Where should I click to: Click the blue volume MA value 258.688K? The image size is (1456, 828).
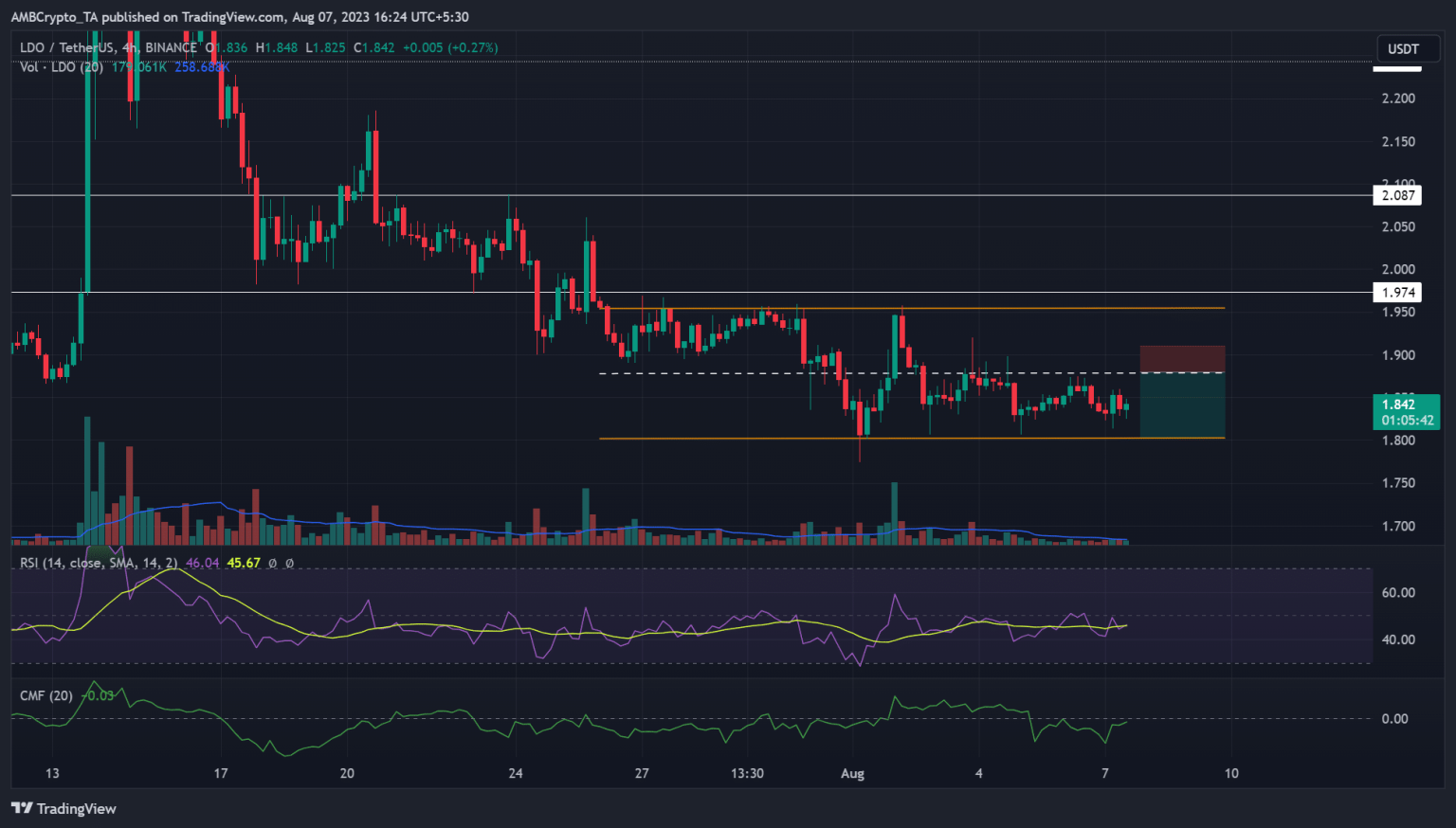point(202,67)
